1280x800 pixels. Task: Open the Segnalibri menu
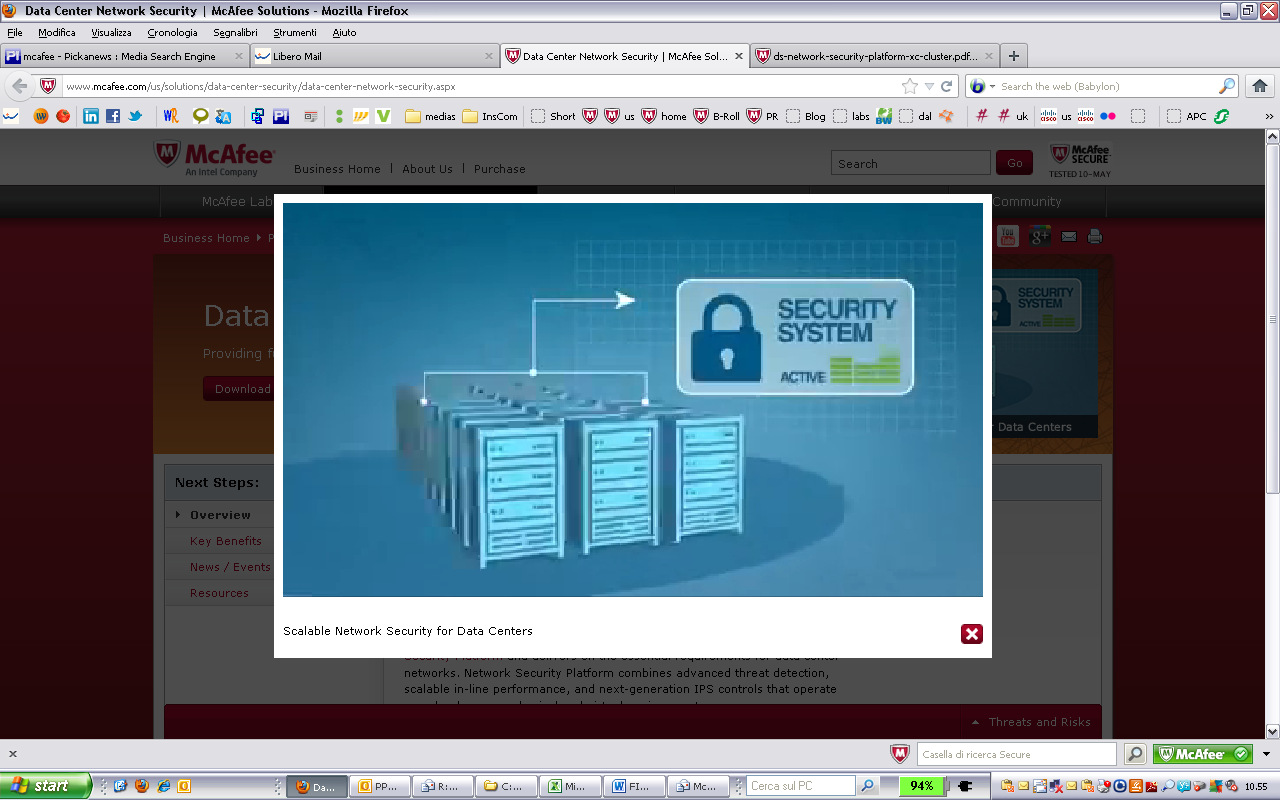[236, 32]
